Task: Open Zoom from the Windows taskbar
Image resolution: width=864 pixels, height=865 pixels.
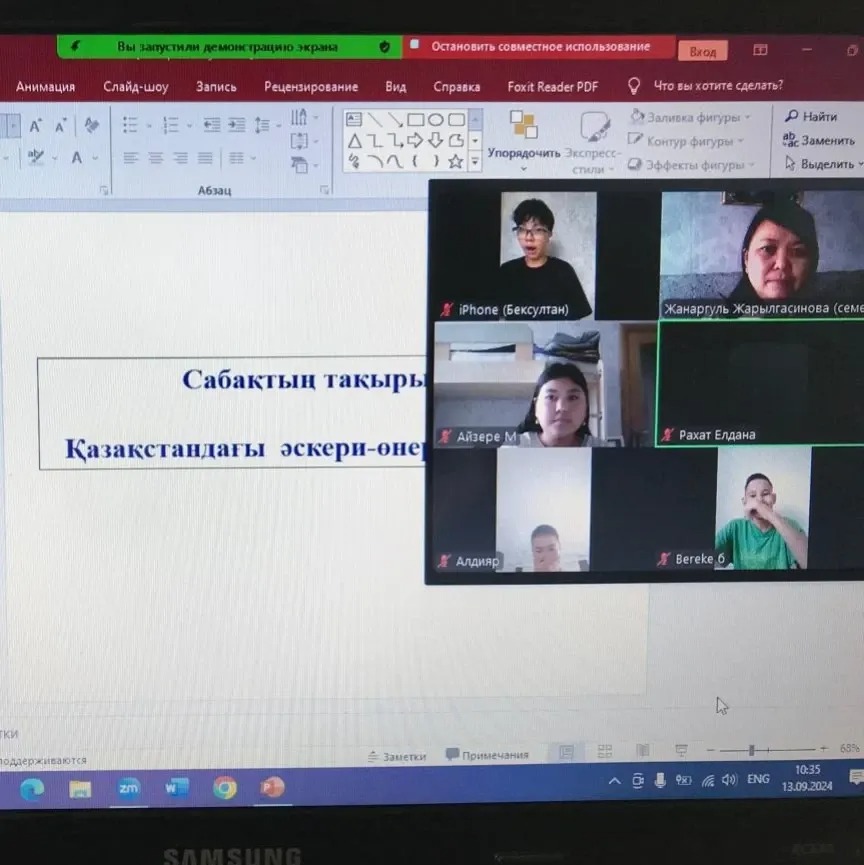Action: click(x=129, y=788)
